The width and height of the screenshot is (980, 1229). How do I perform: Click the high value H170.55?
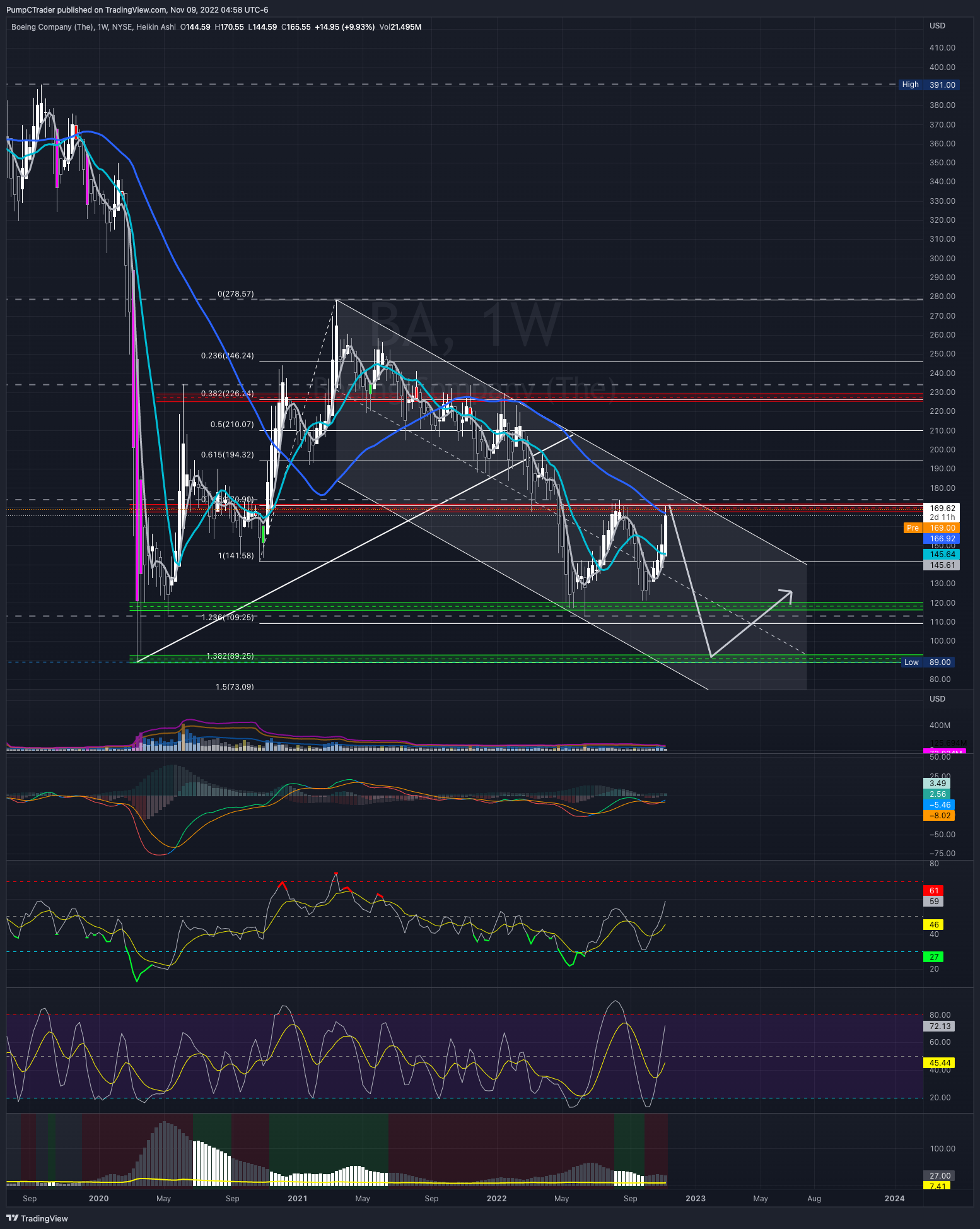pos(229,27)
